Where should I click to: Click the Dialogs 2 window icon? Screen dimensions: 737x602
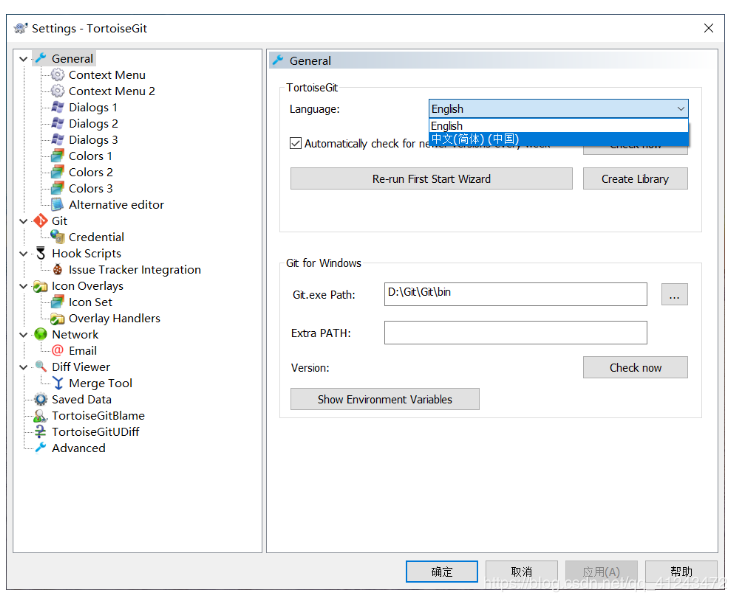[57, 123]
